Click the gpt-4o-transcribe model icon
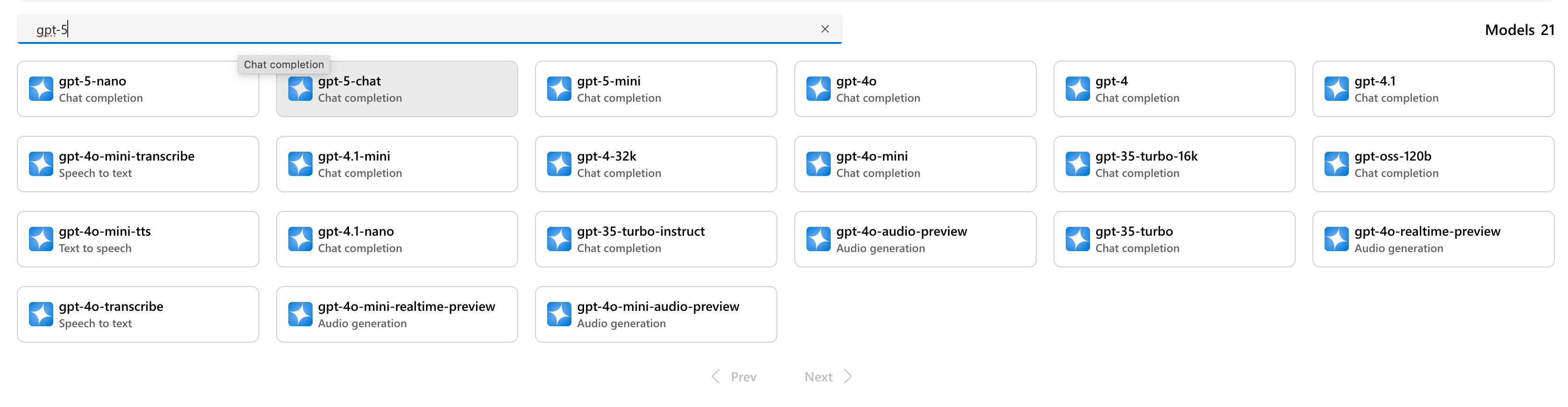 tap(42, 315)
